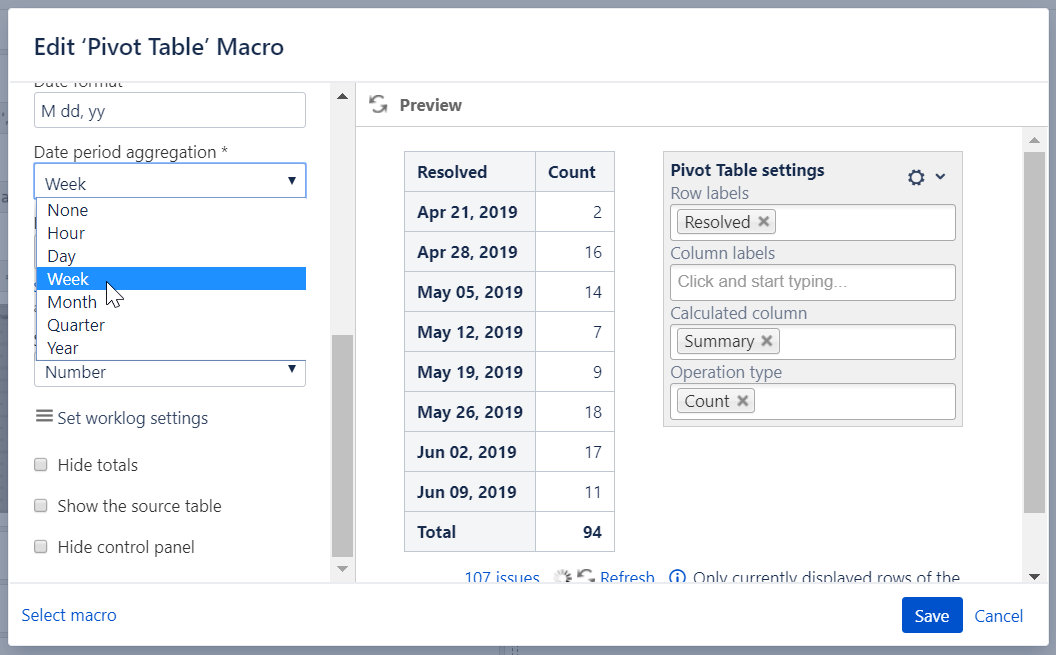Save the macro changes
The width and height of the screenshot is (1056, 655).
coord(931,616)
